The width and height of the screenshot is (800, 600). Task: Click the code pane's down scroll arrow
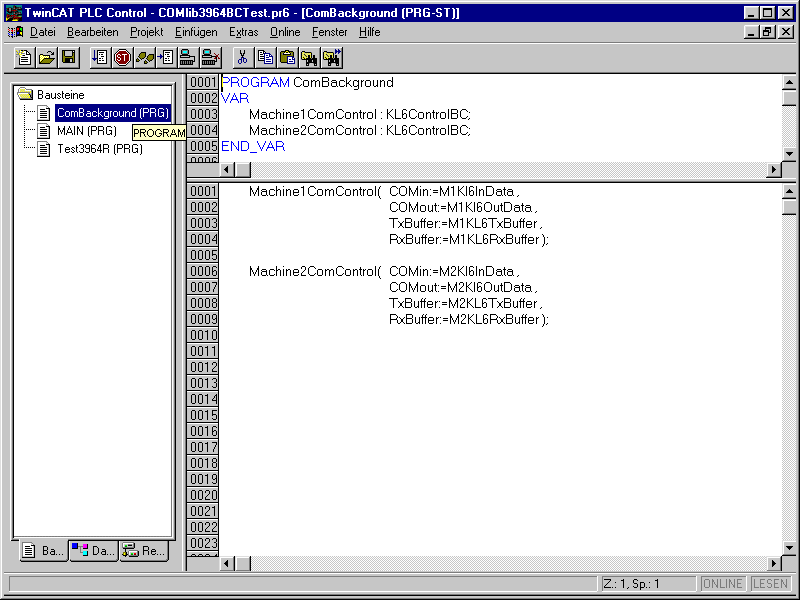click(x=789, y=548)
